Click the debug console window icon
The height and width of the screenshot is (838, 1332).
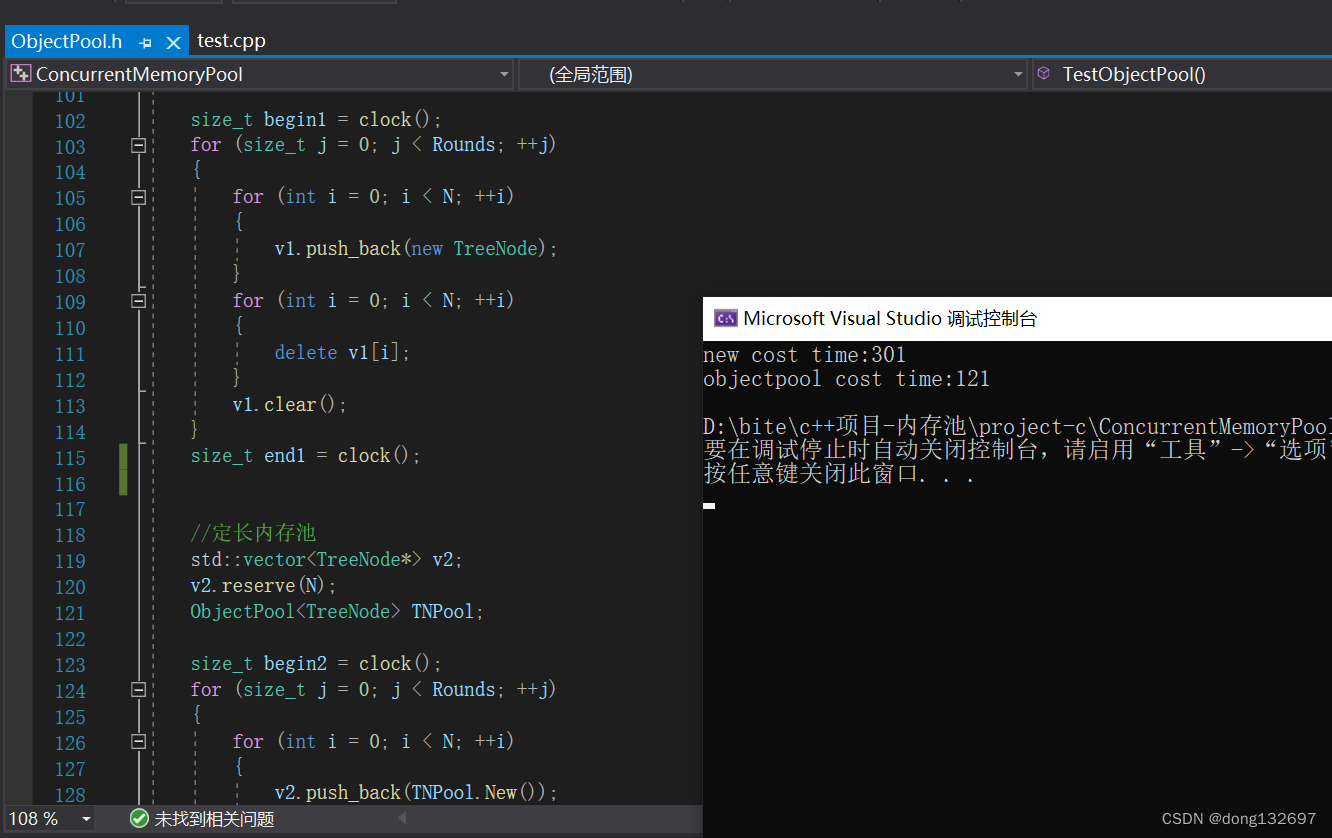click(725, 319)
